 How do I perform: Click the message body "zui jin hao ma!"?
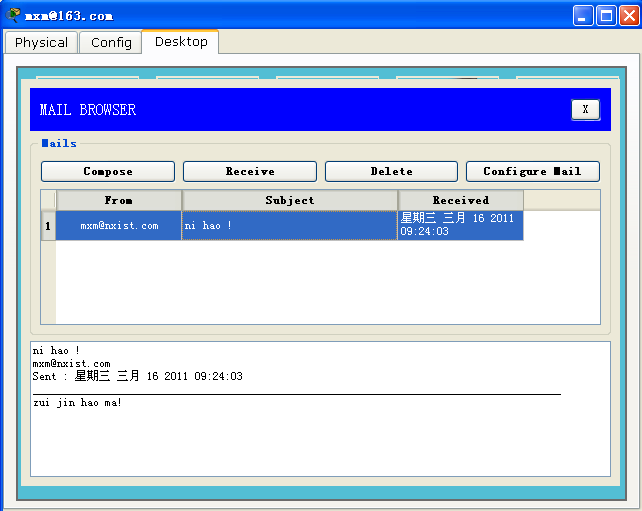click(77, 403)
